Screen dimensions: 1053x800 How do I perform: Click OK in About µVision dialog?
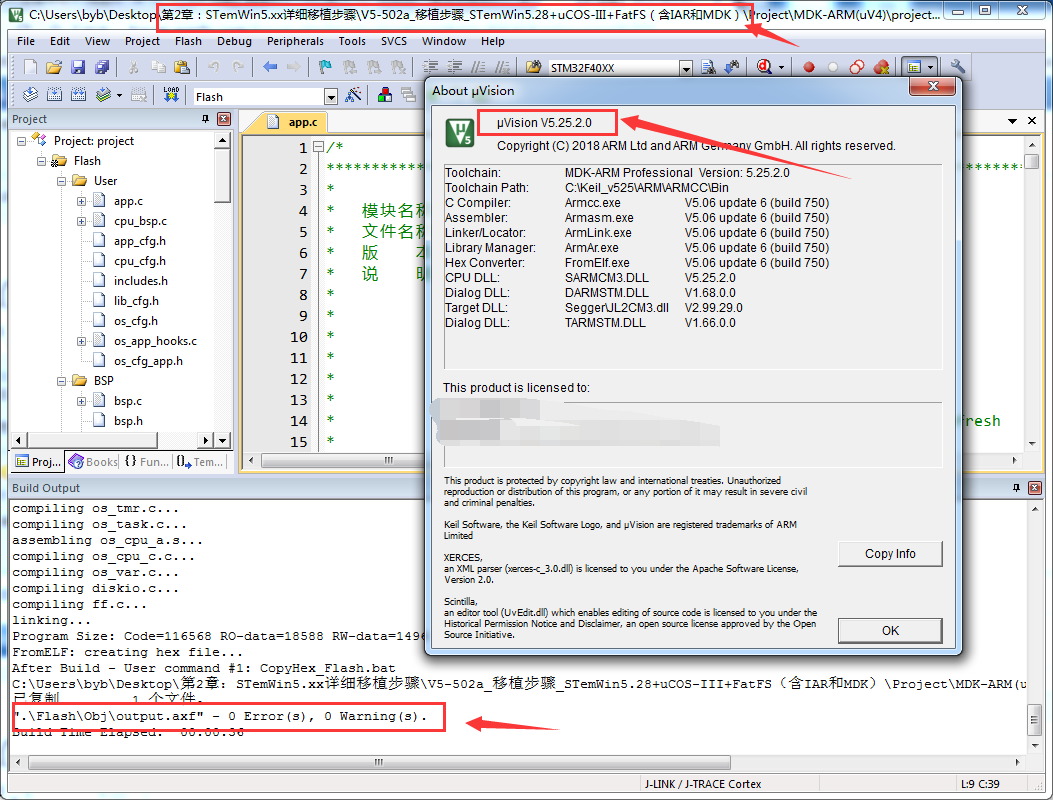890,631
